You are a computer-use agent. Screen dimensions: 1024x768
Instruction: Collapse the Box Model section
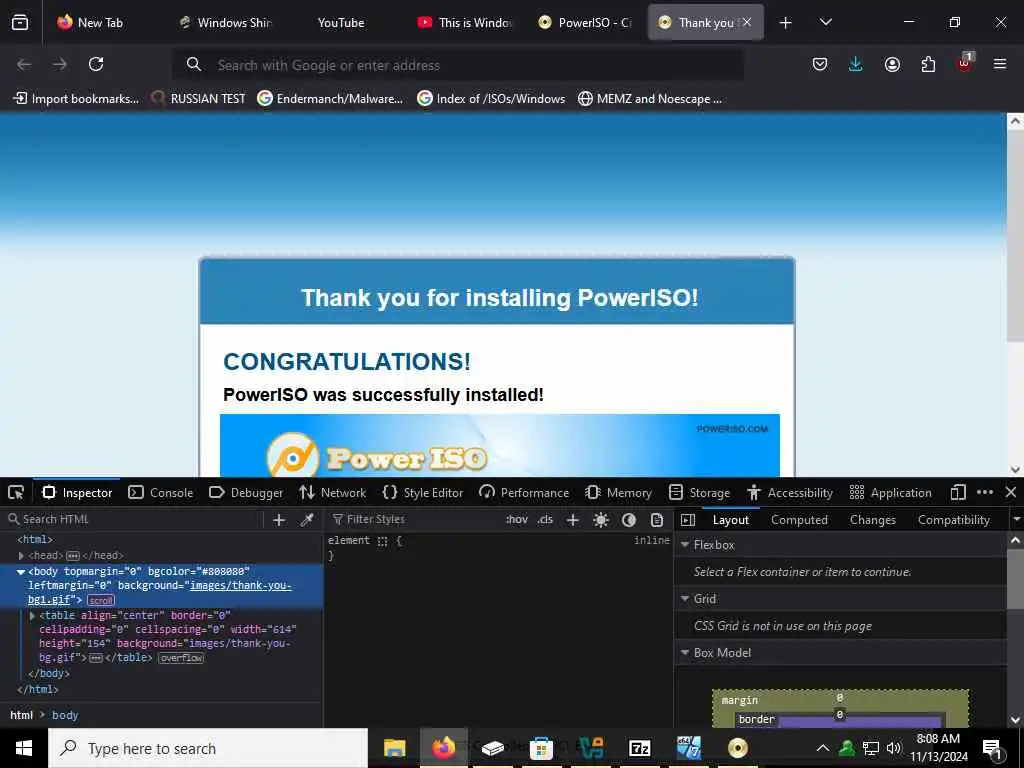click(685, 652)
